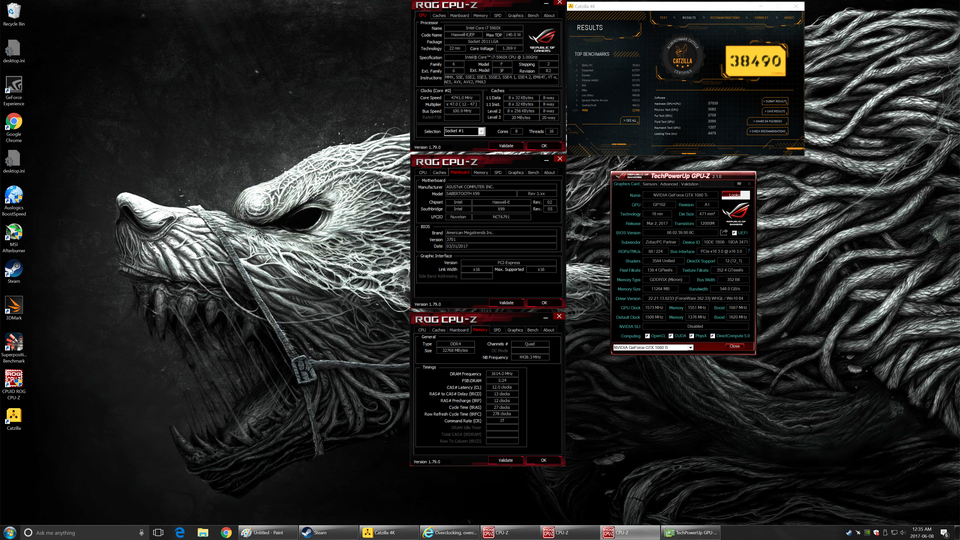The height and width of the screenshot is (540, 960).
Task: Toggle the UEFI checkbox in GPU-Z
Action: (734, 233)
